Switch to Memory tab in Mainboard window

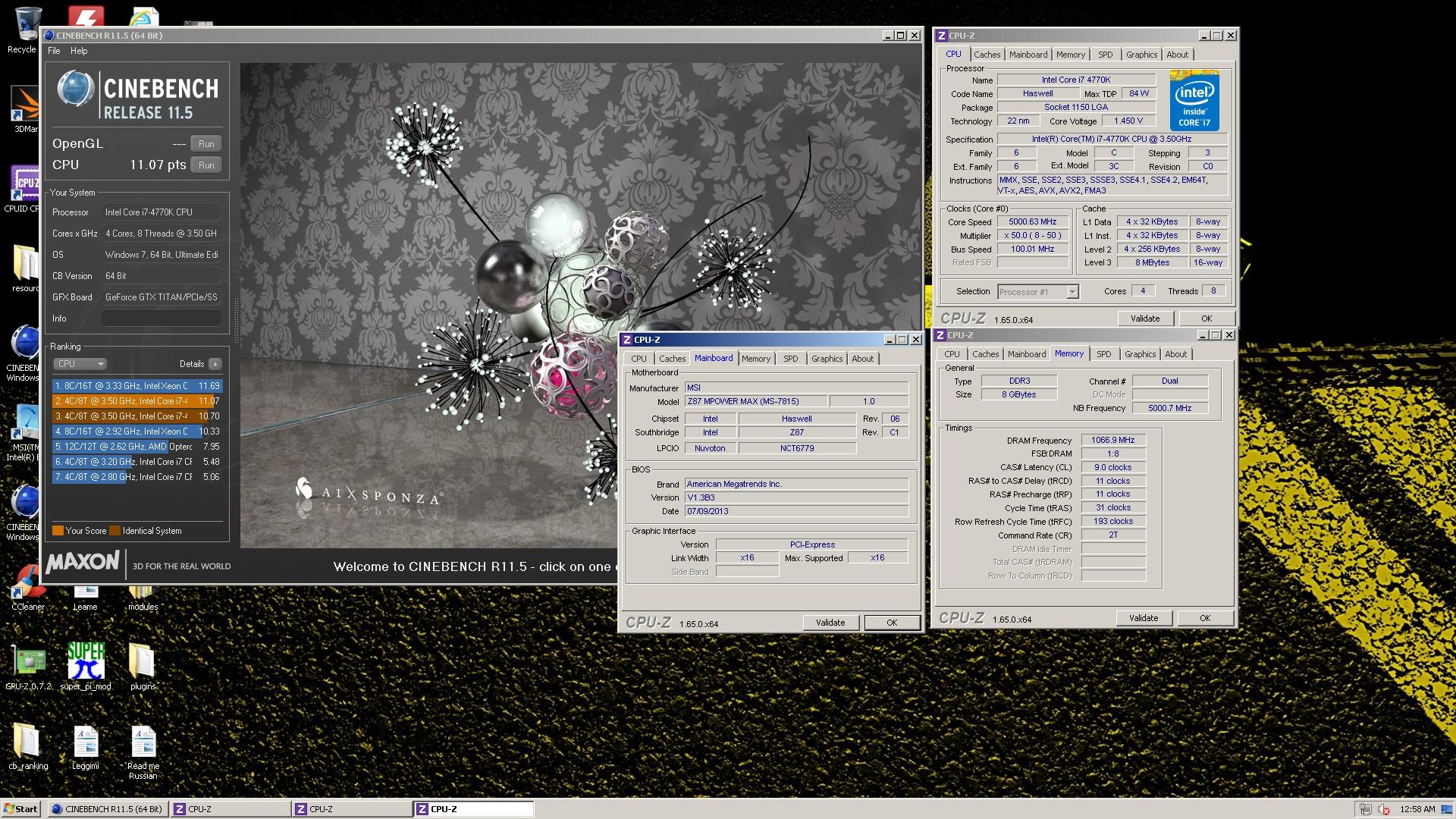(755, 359)
